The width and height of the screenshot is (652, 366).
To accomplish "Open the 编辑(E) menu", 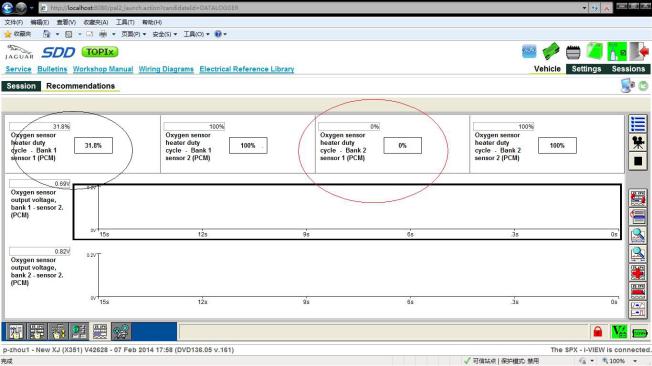I will coord(40,22).
